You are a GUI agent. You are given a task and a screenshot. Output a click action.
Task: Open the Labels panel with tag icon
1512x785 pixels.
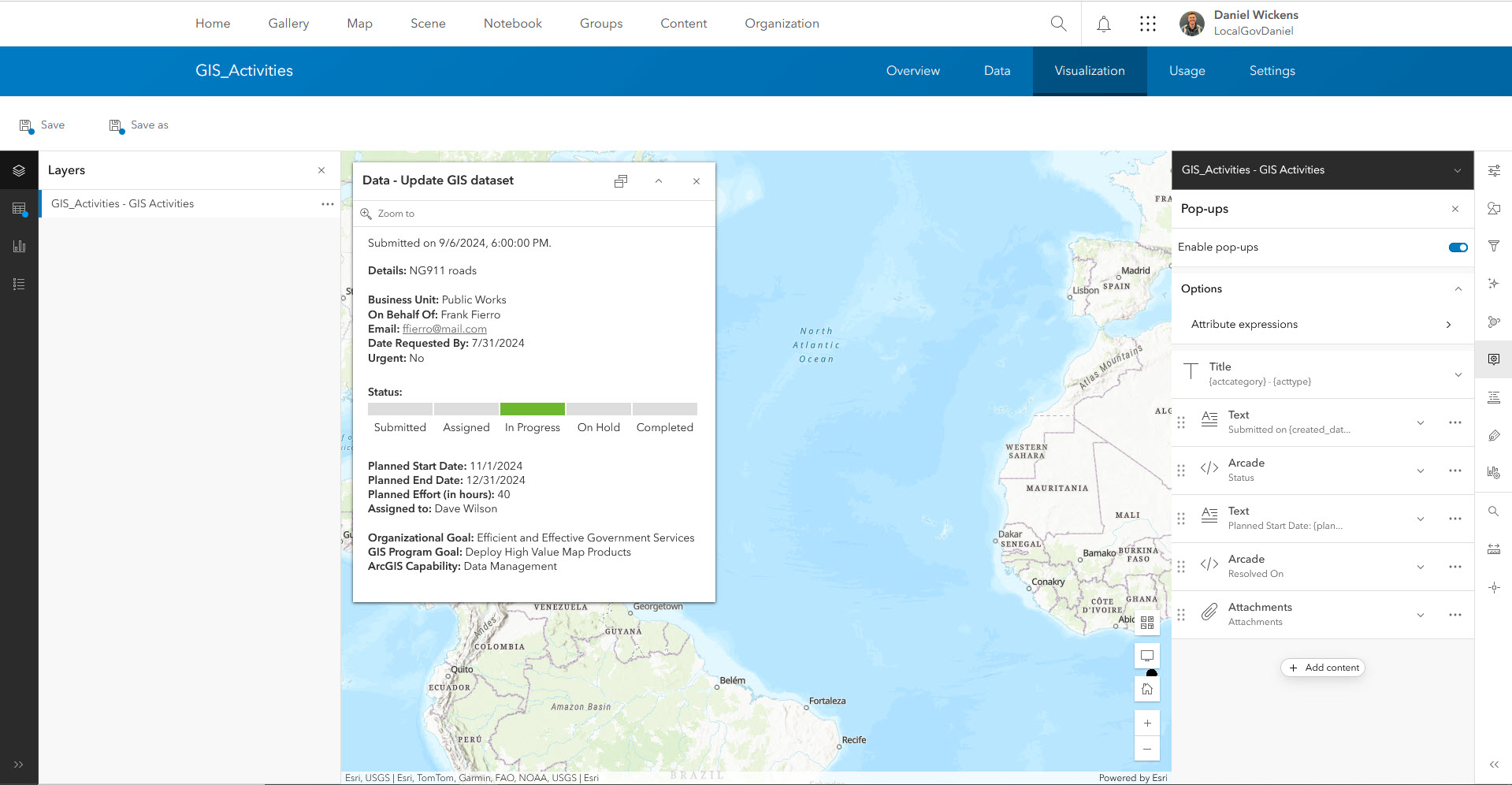1494,435
